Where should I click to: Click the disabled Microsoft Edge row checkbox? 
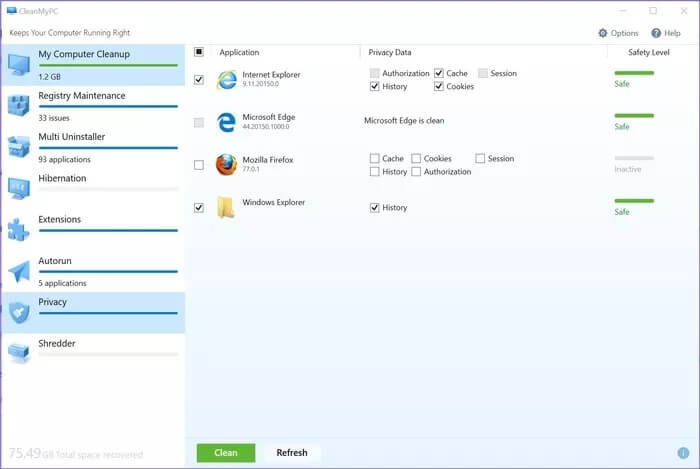click(199, 122)
